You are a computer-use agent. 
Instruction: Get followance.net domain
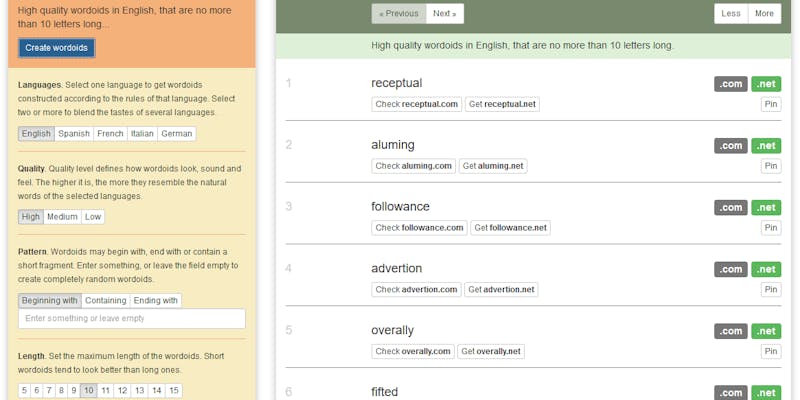510,228
